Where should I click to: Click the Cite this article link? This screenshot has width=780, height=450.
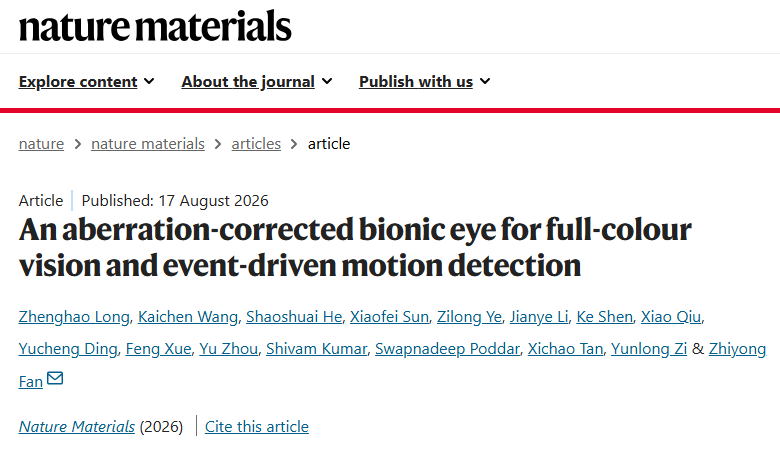point(257,427)
